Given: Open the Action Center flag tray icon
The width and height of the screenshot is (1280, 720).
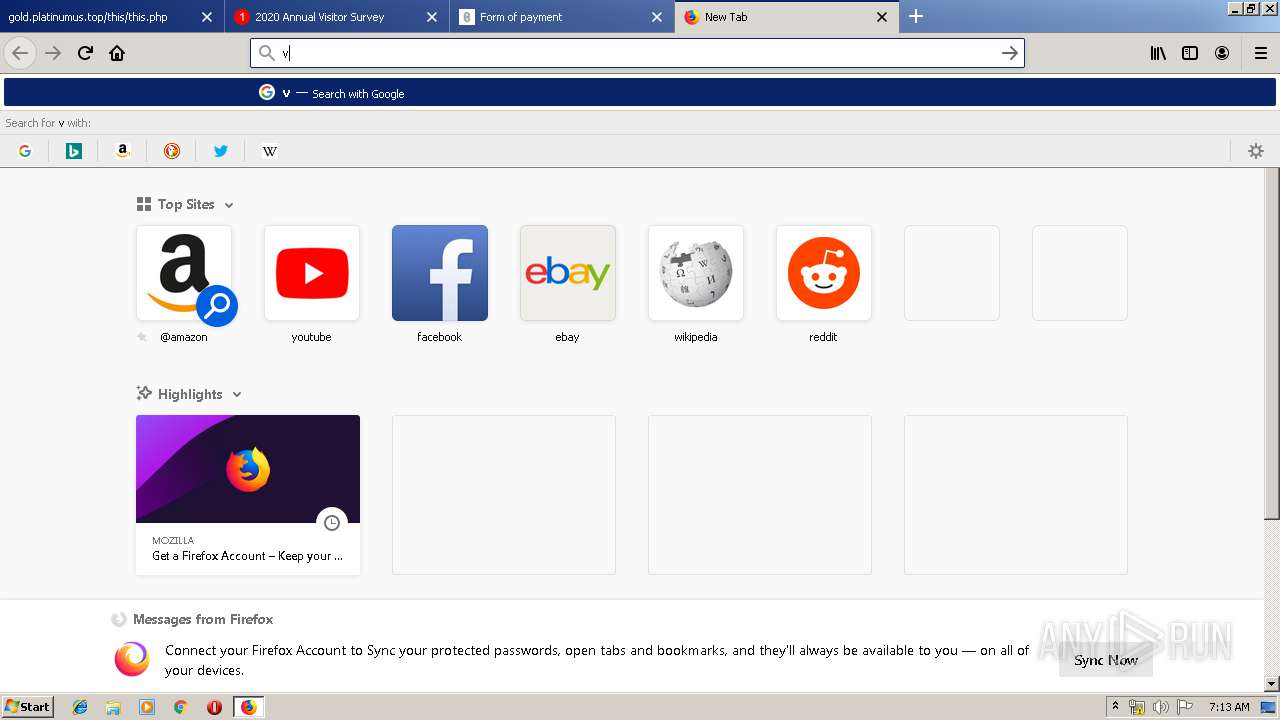Looking at the screenshot, I should tap(1183, 707).
